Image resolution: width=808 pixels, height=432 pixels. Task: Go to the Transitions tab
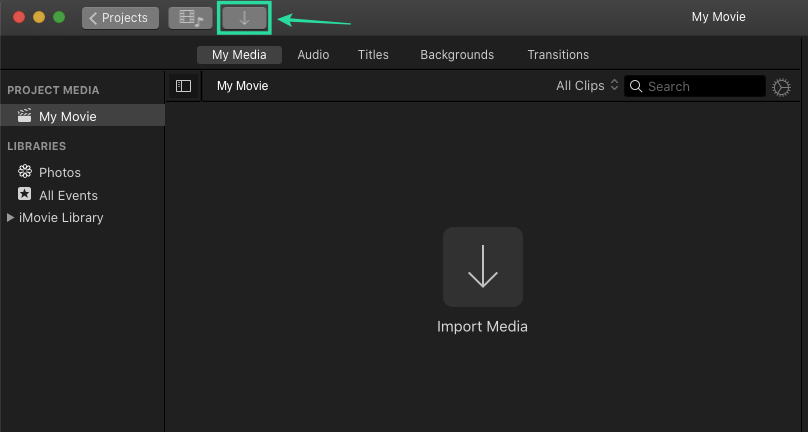pos(558,55)
